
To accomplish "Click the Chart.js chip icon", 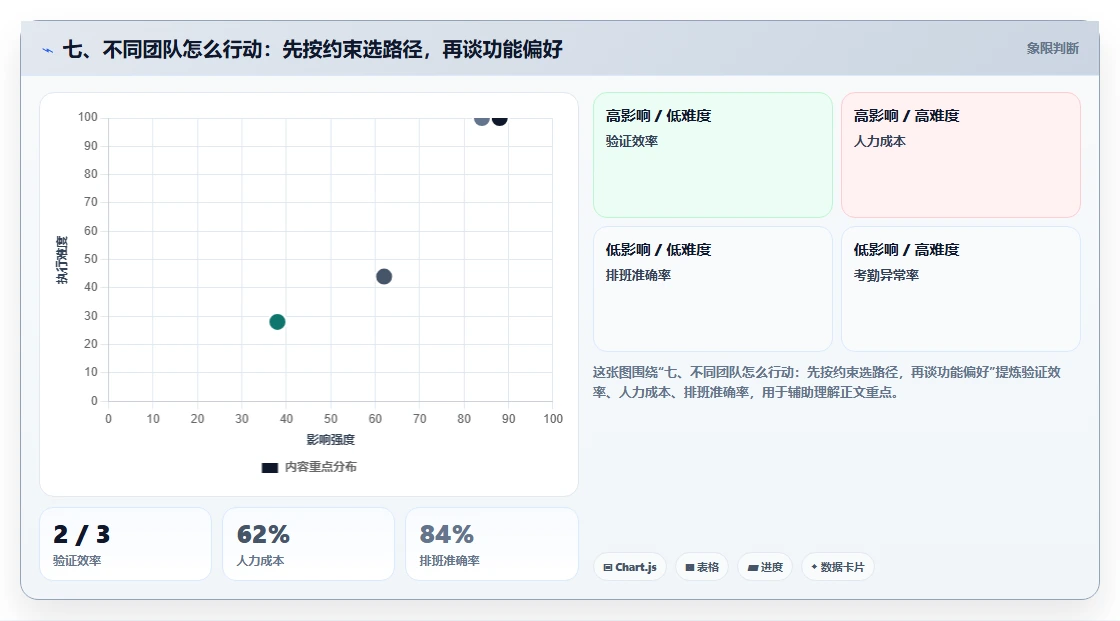I will pos(608,567).
